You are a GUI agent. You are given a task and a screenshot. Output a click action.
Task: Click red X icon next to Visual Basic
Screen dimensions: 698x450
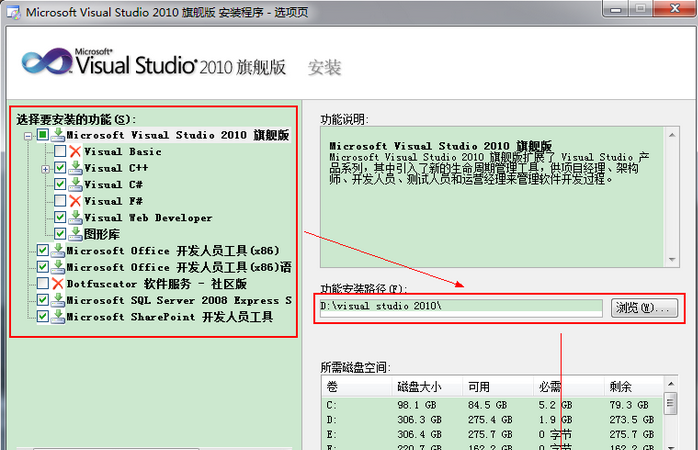tap(75, 151)
